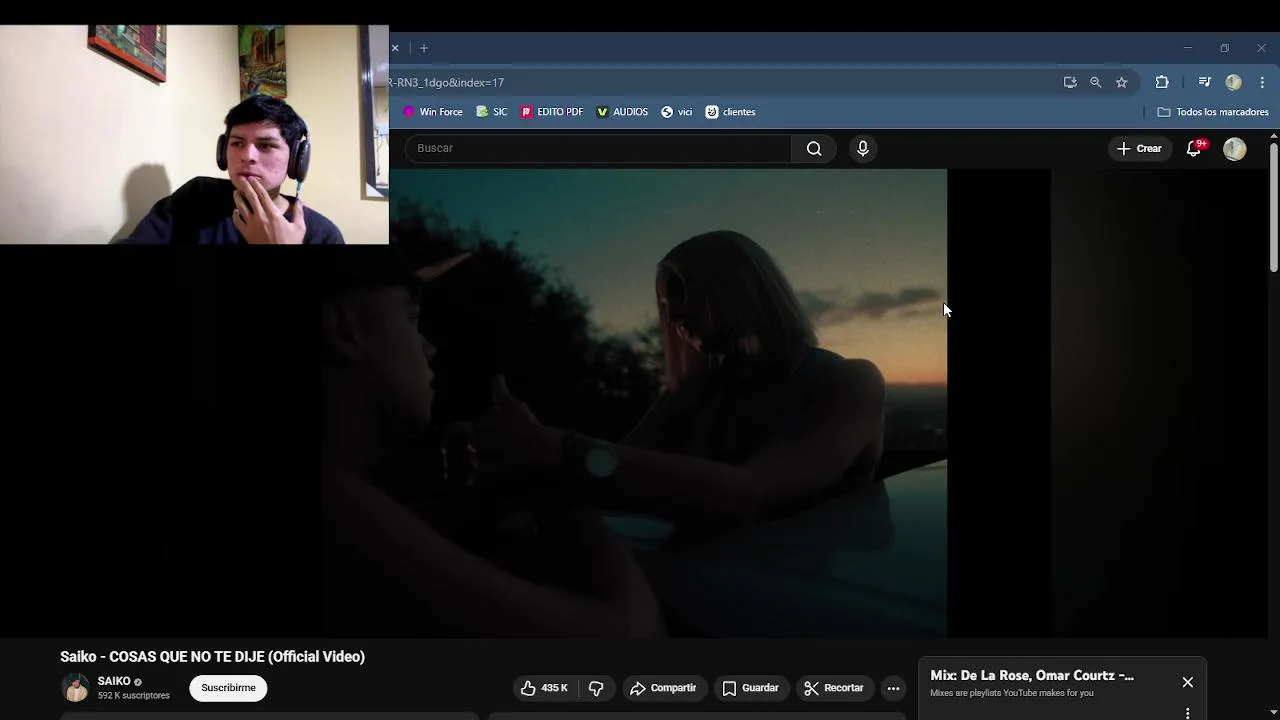
Task: Open the Compartir share dialog
Action: [x=663, y=688]
